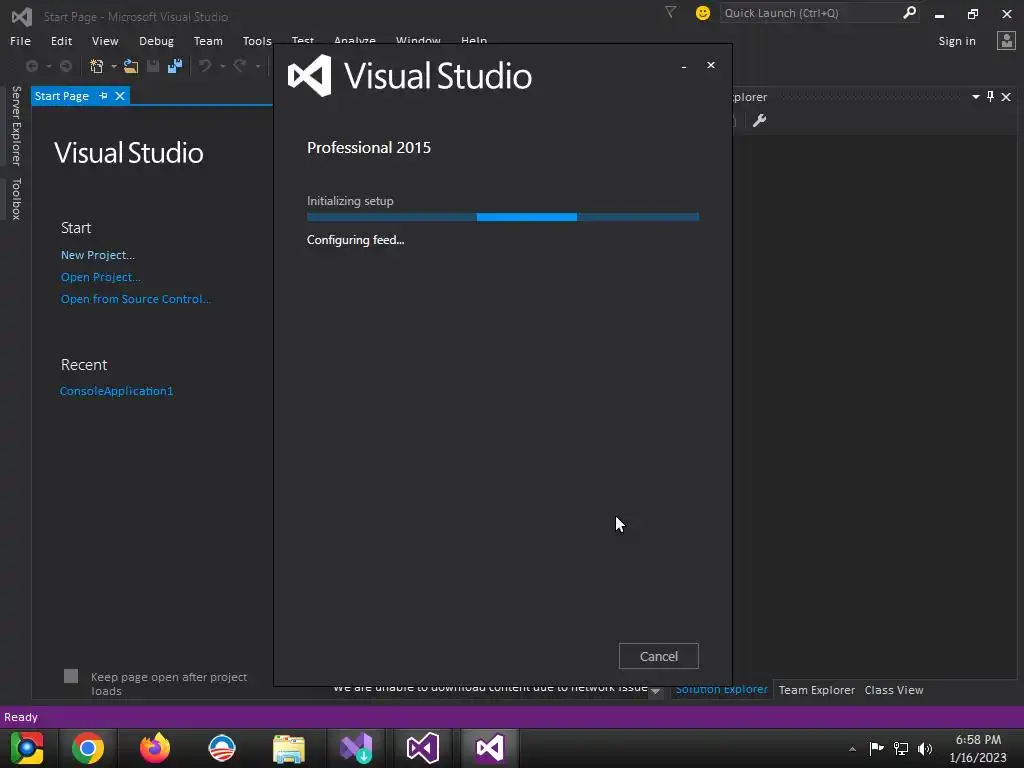Show hidden tray icons arrow
The height and width of the screenshot is (768, 1024).
pyautogui.click(x=852, y=749)
